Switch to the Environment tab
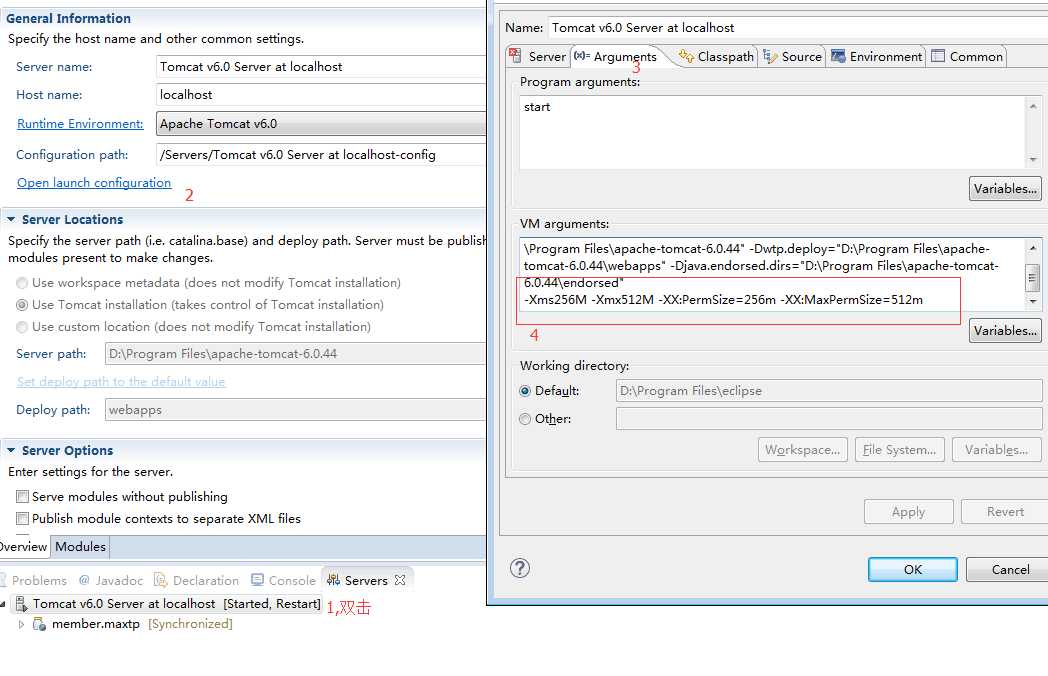 pyautogui.click(x=878, y=56)
